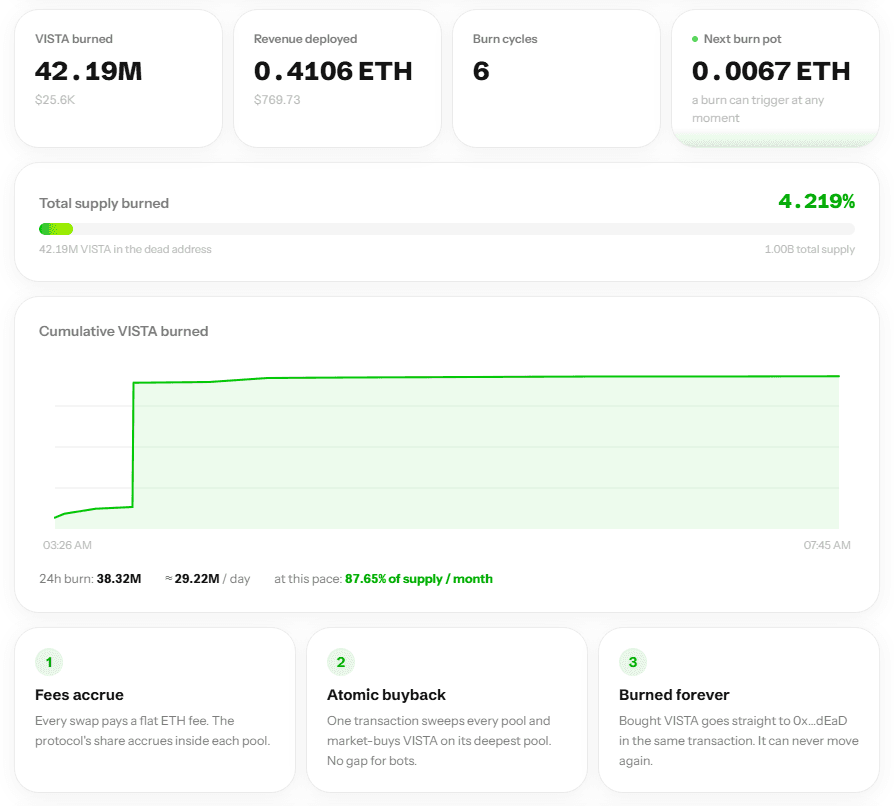This screenshot has width=894, height=806.
Task: Click the green dot beside Next burn pot
Action: [695, 39]
